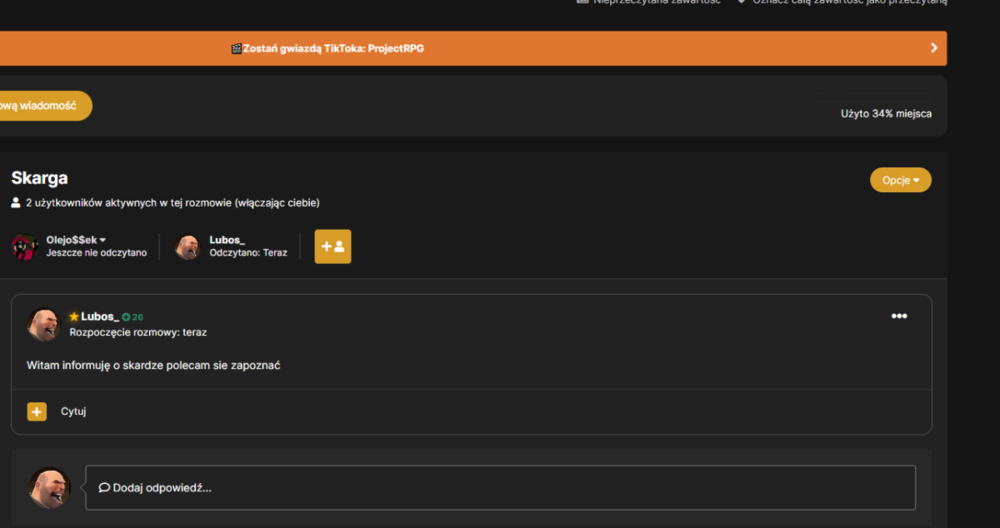This screenshot has height=528, width=1000.
Task: Click the yellow plus multiquote button
Action: [x=37, y=412]
